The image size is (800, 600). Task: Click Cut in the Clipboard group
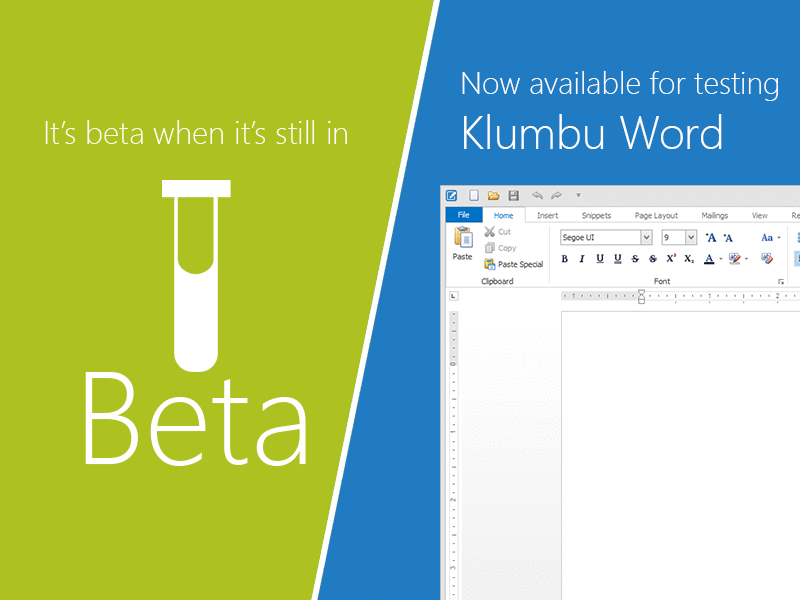click(x=497, y=232)
